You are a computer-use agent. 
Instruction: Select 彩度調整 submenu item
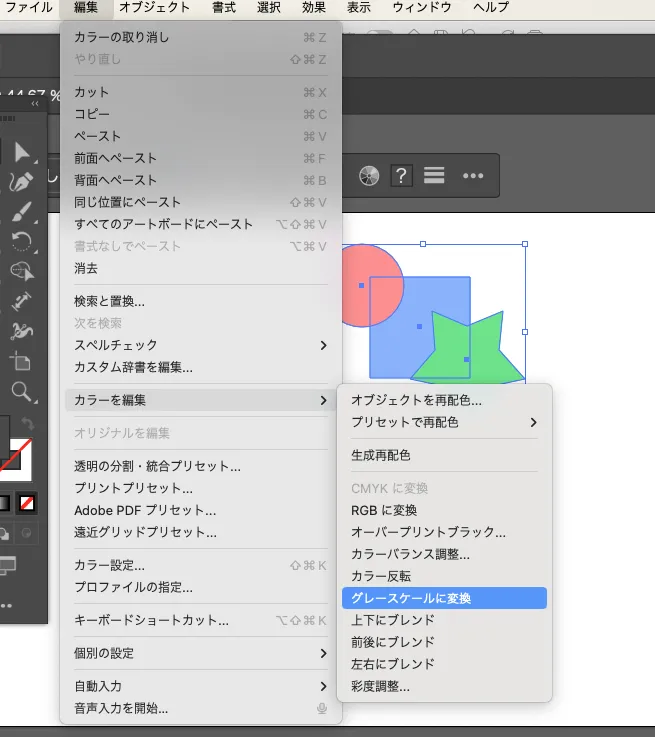pos(444,686)
